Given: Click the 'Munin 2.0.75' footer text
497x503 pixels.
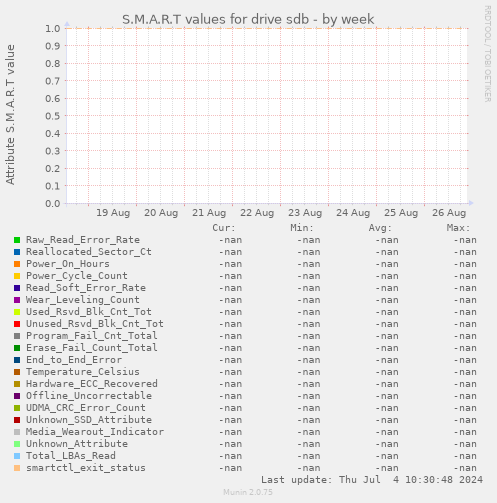Looking at the screenshot, I should [x=248, y=492].
